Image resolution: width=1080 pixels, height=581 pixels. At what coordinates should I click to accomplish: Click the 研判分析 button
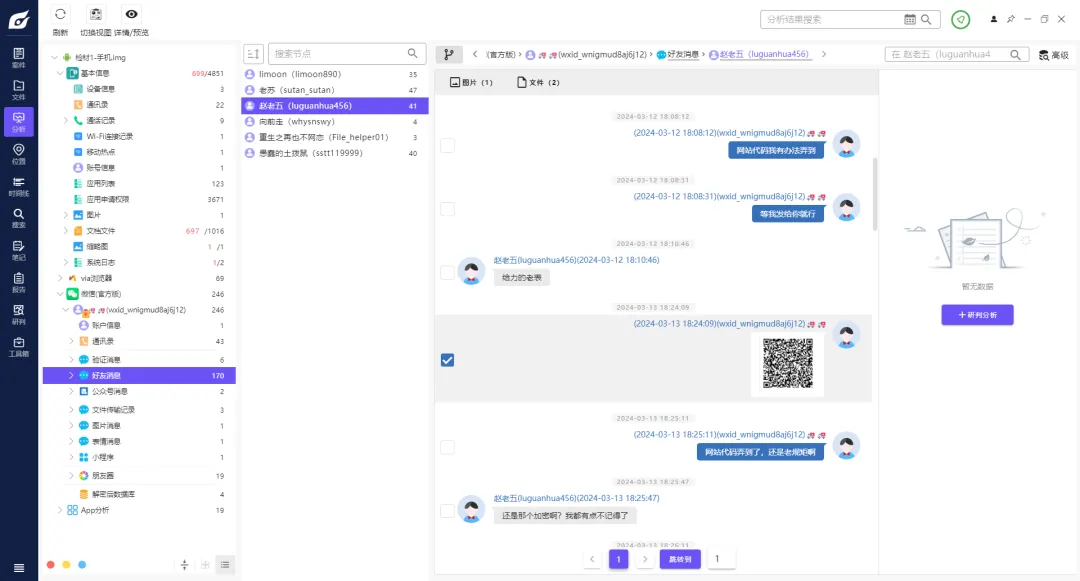pyautogui.click(x=977, y=315)
